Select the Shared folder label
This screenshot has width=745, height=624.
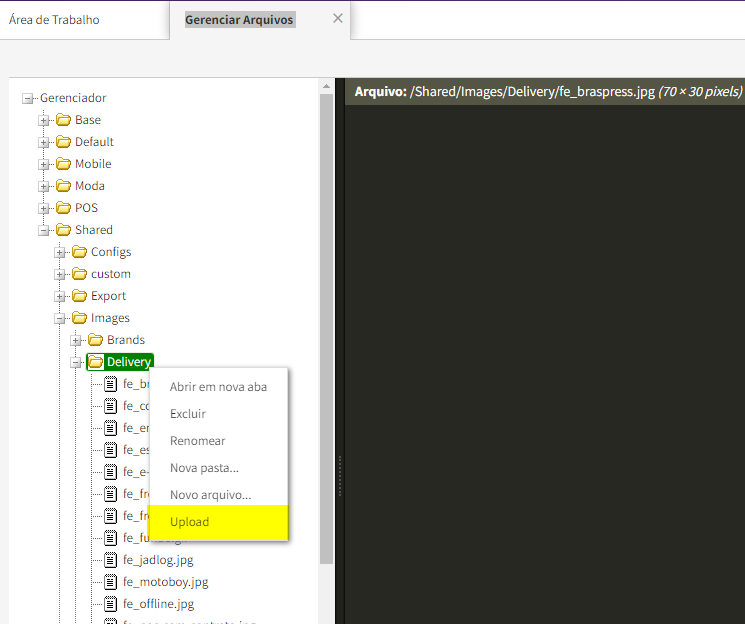click(94, 230)
